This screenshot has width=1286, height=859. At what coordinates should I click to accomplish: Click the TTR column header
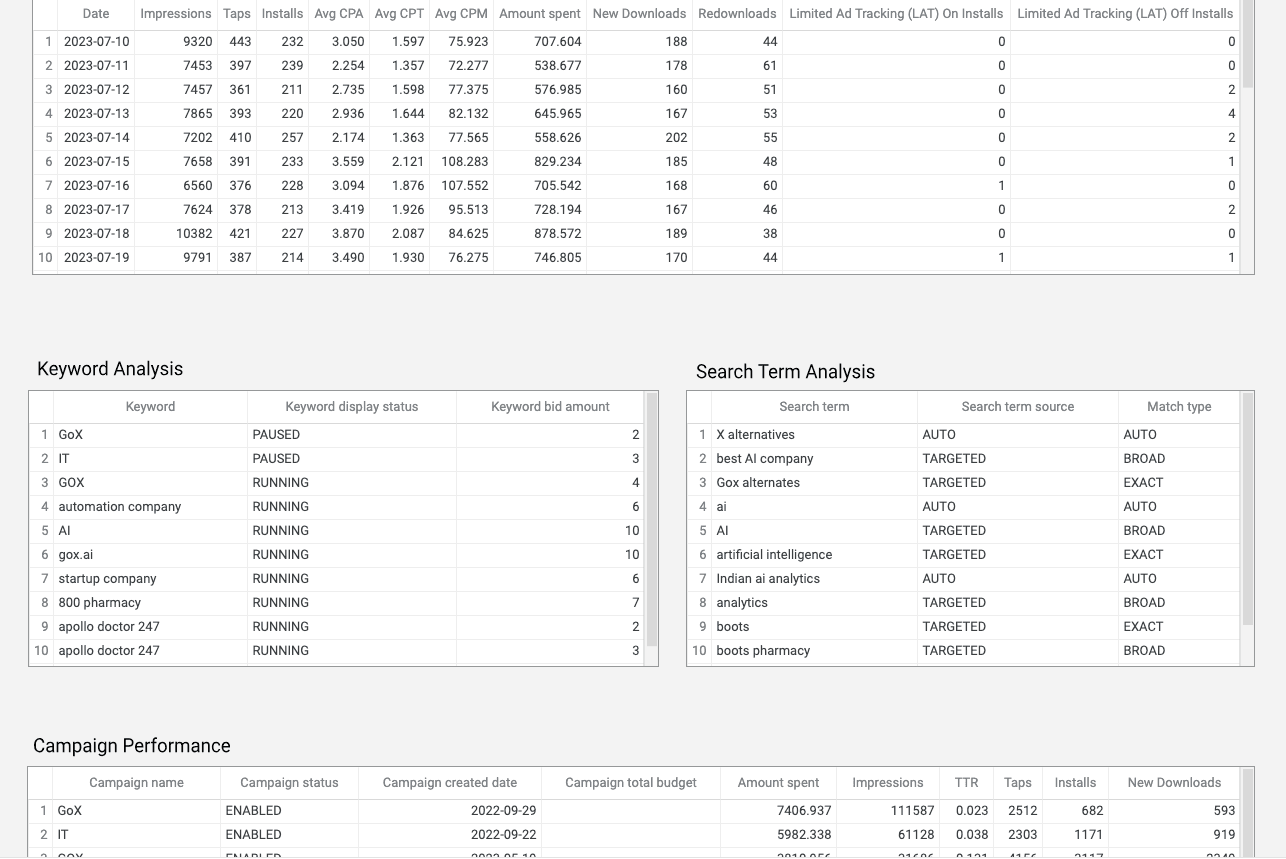(x=966, y=783)
